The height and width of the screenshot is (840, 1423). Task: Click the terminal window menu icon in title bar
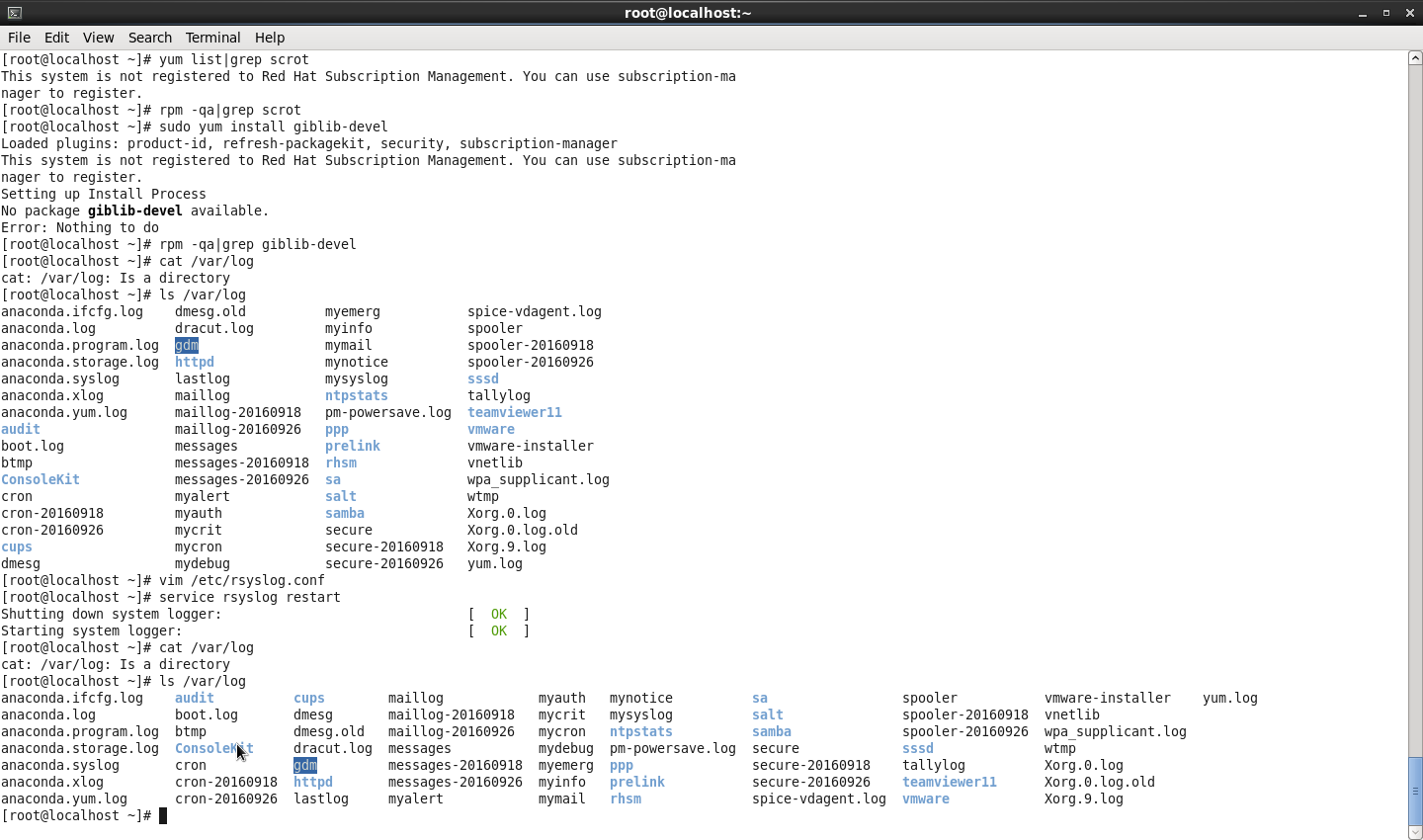click(x=14, y=13)
